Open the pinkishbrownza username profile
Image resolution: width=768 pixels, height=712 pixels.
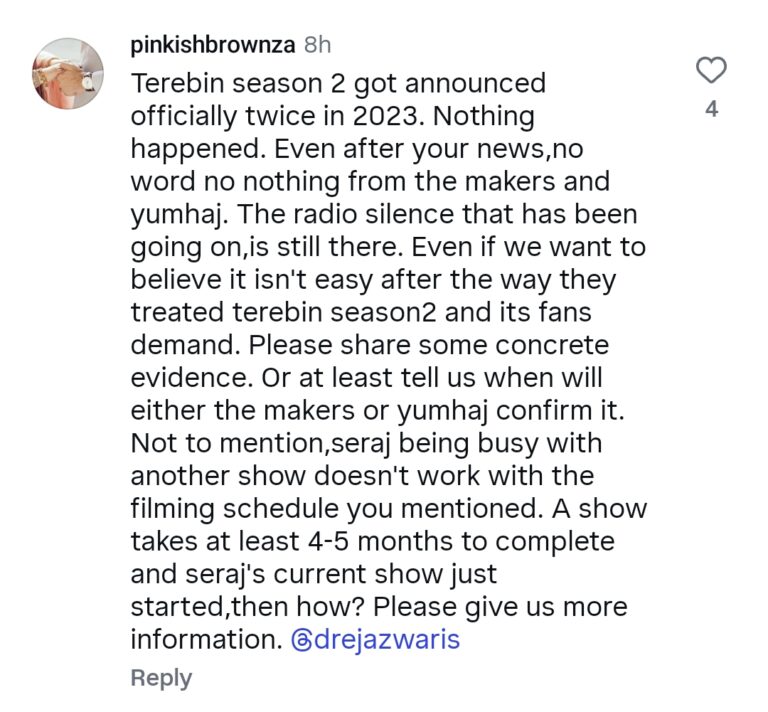point(212,45)
